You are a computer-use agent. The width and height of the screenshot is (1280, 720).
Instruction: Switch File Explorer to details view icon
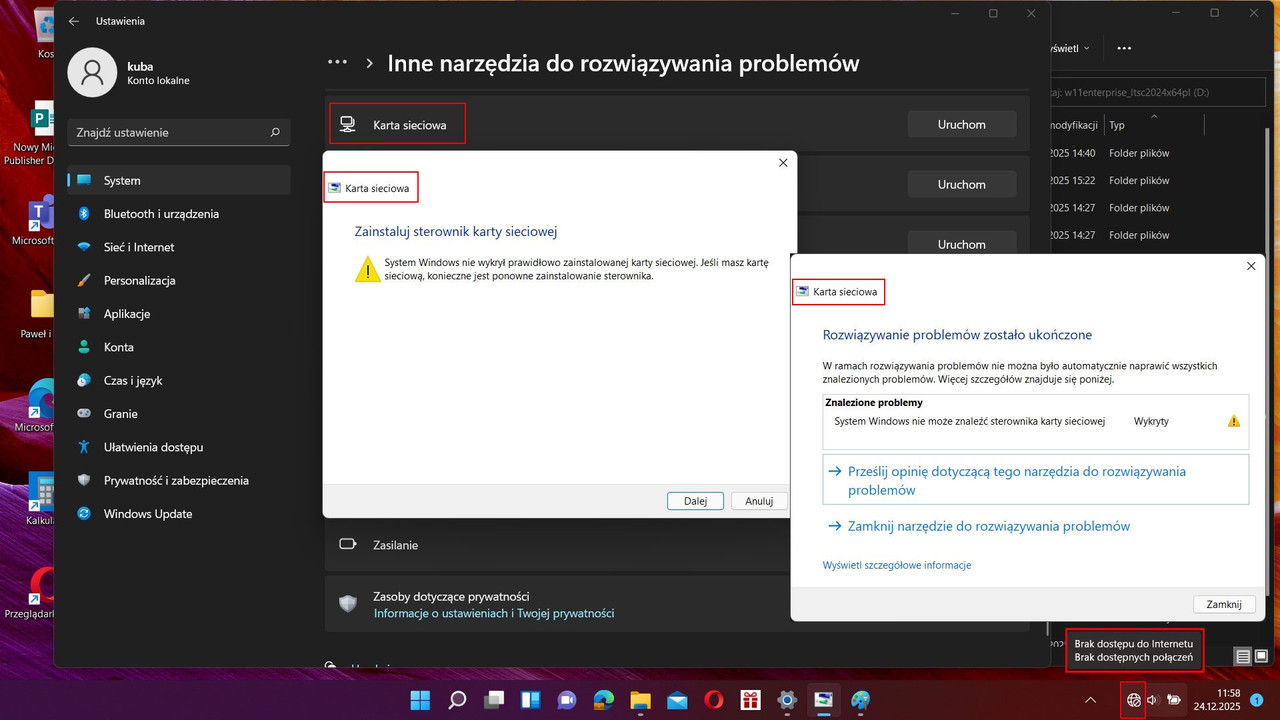tap(1243, 657)
